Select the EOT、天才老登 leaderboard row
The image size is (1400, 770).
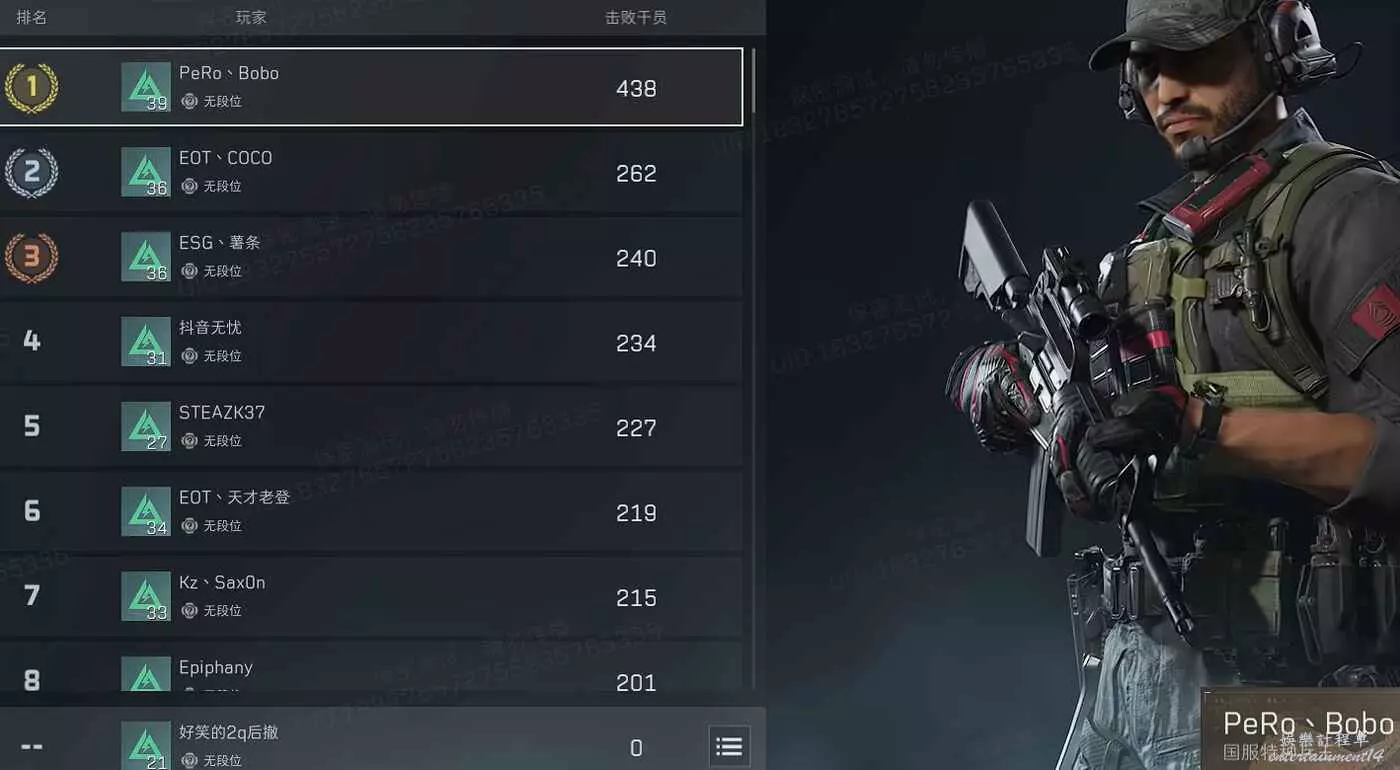(x=371, y=512)
